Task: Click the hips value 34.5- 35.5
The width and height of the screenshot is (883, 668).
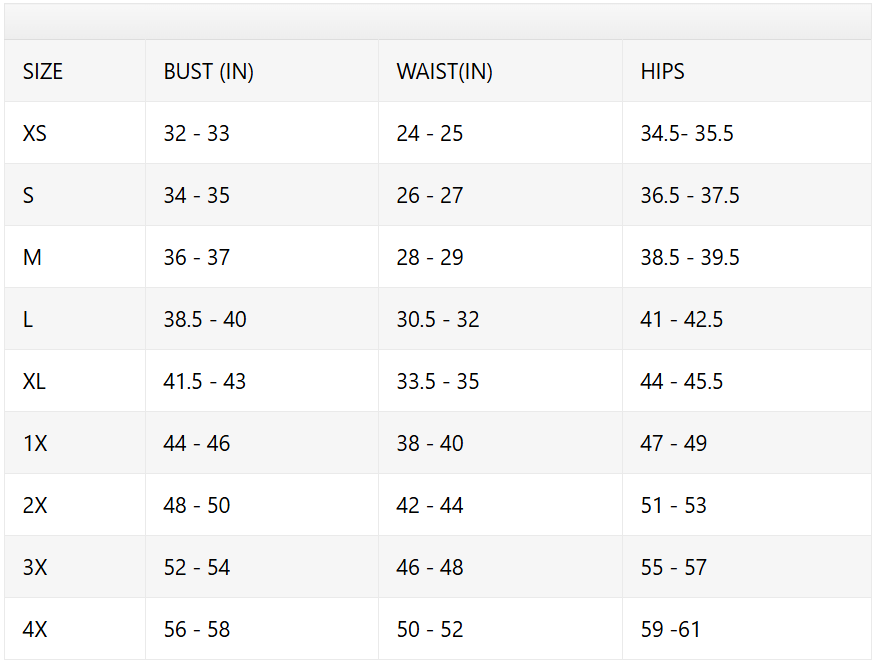Action: pos(687,133)
